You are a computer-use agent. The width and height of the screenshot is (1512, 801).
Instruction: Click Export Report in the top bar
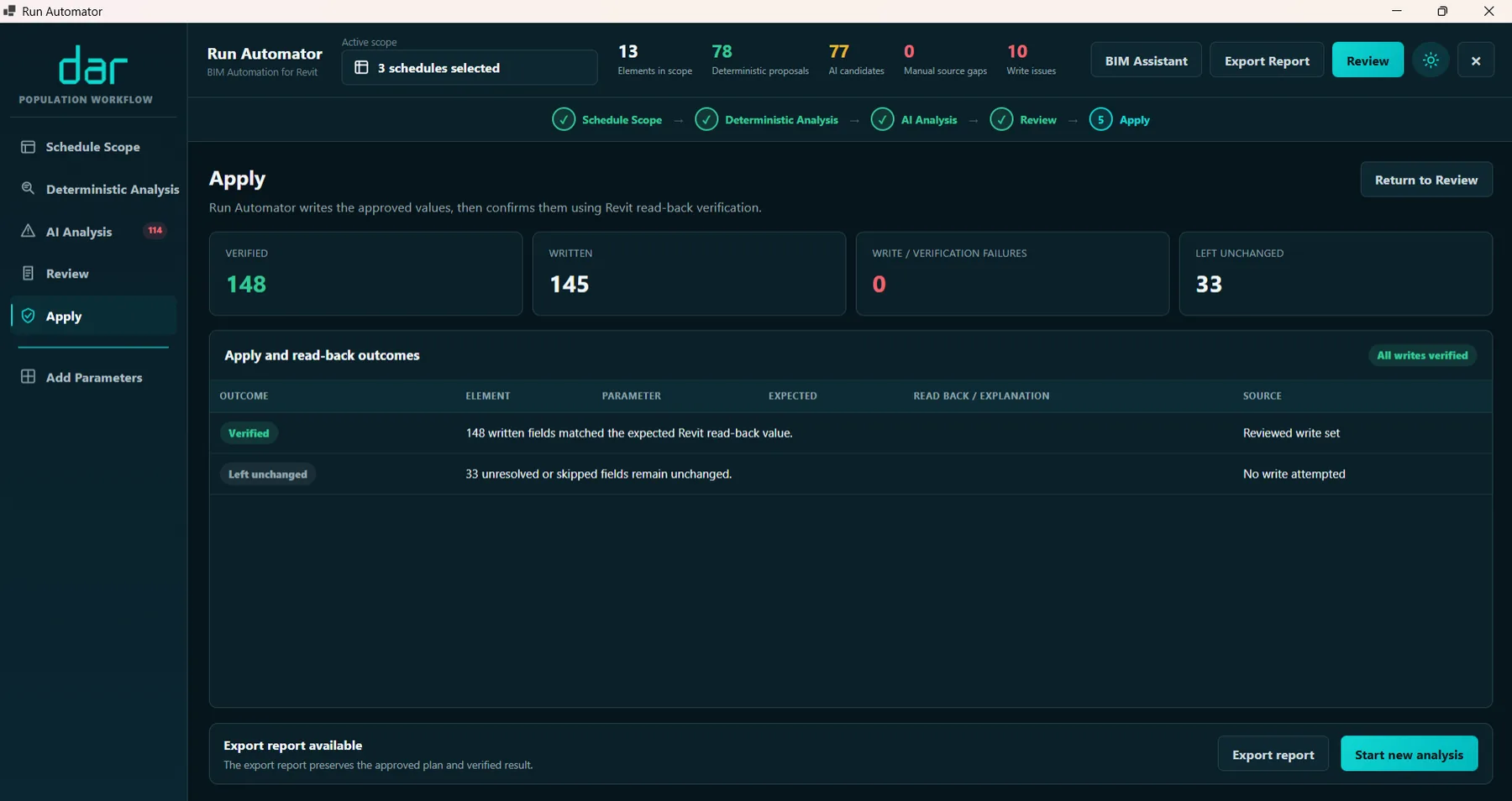[1267, 60]
